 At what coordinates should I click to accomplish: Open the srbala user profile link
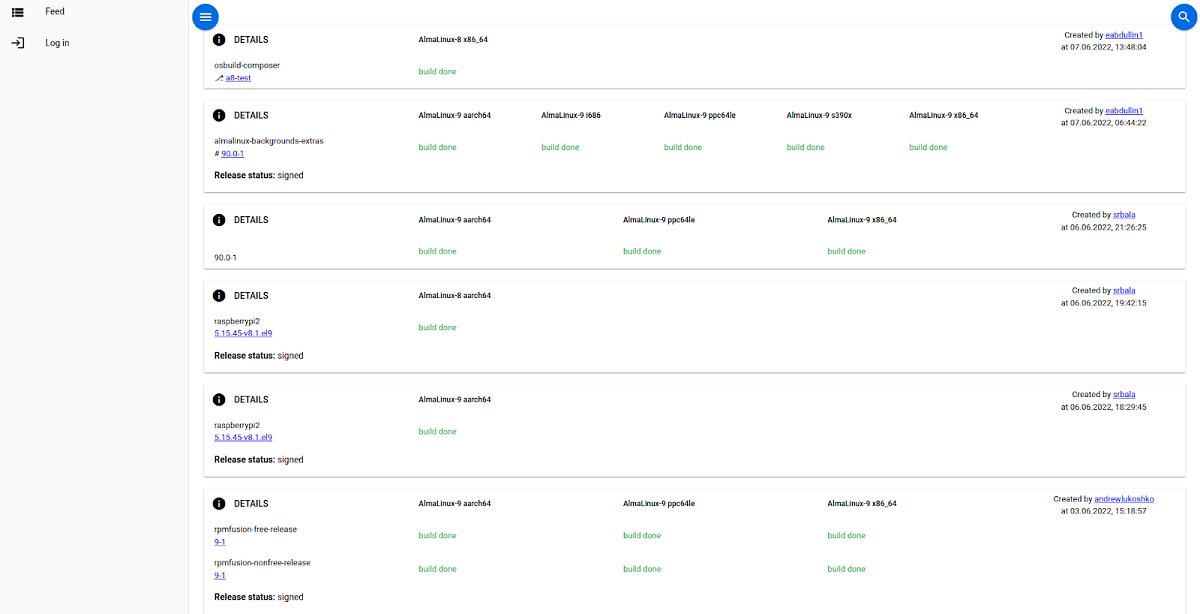click(x=1123, y=214)
